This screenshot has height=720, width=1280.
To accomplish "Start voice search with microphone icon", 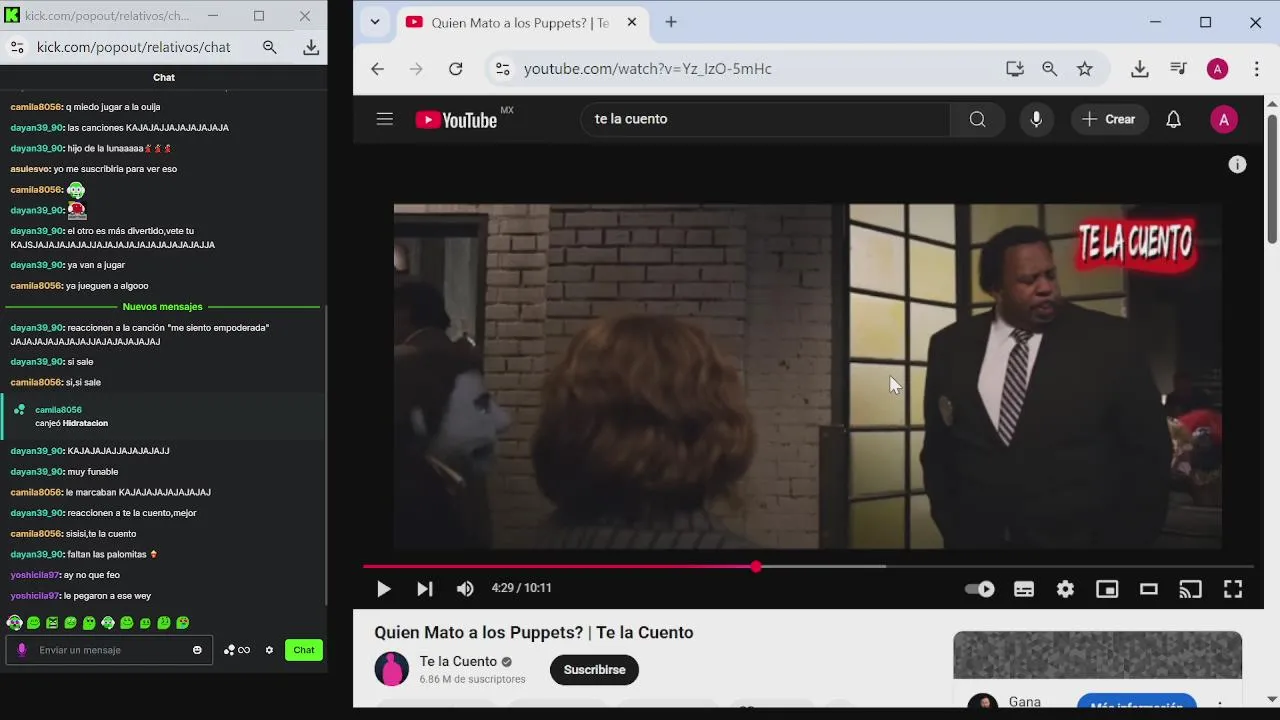I will coord(1036,119).
